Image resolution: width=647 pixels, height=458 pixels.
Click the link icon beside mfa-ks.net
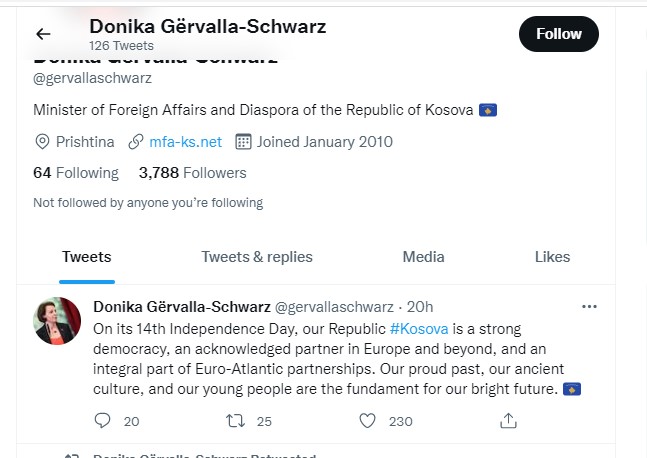click(x=137, y=142)
